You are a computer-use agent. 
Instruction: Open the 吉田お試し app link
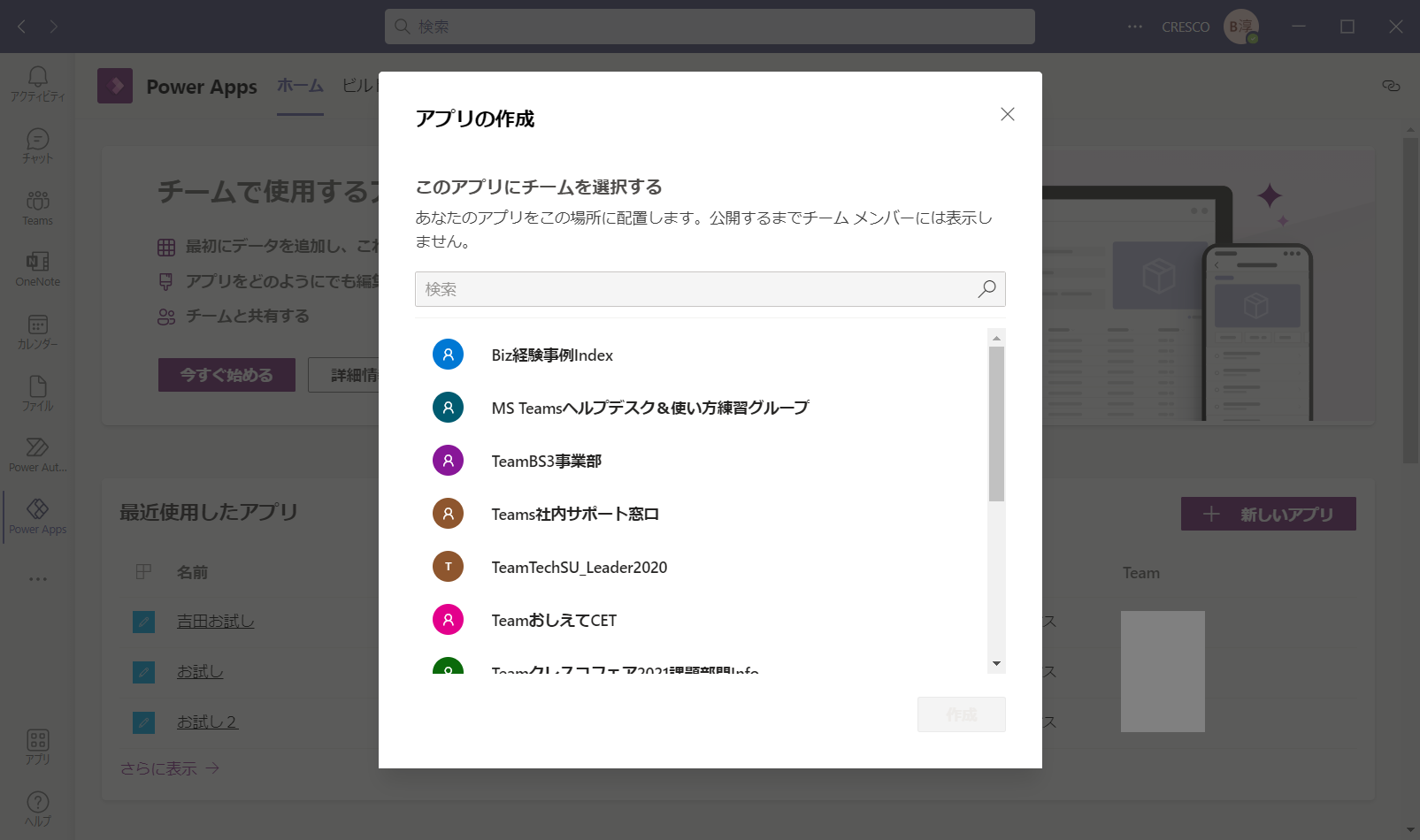pyautogui.click(x=216, y=622)
